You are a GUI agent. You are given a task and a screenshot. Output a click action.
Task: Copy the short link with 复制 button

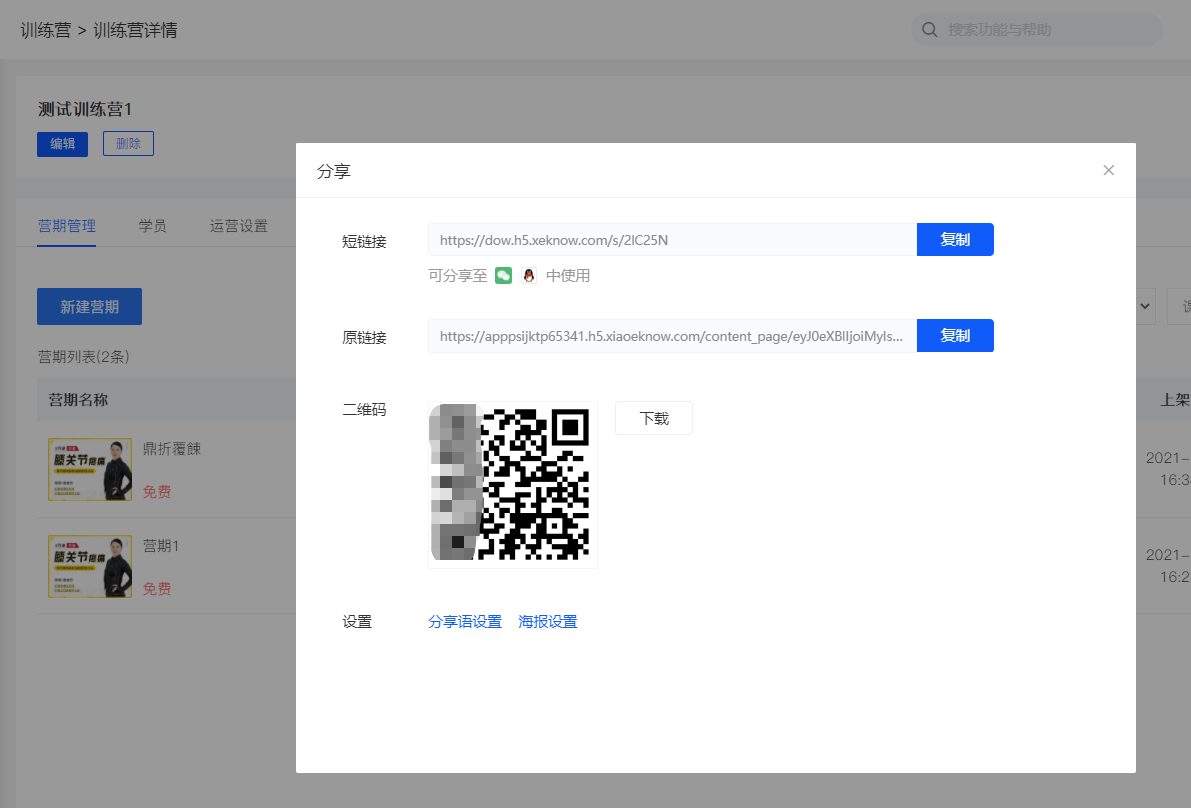pyautogui.click(x=955, y=240)
